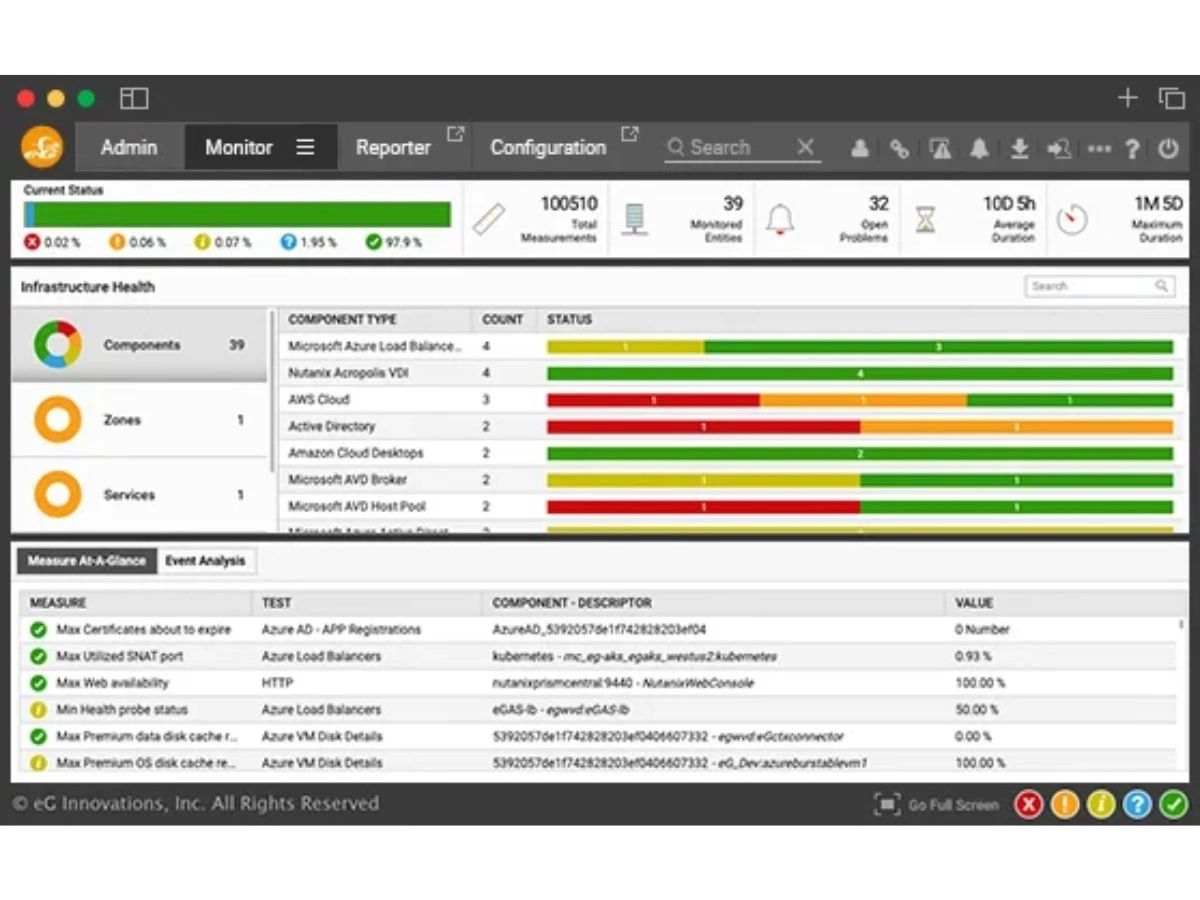
Task: Add a new tab with the plus icon
Action: click(x=1128, y=97)
